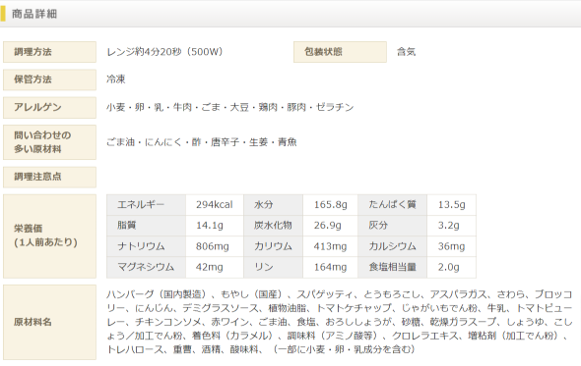Click the 冷凍 storage value
This screenshot has width=581, height=366.
point(116,79)
